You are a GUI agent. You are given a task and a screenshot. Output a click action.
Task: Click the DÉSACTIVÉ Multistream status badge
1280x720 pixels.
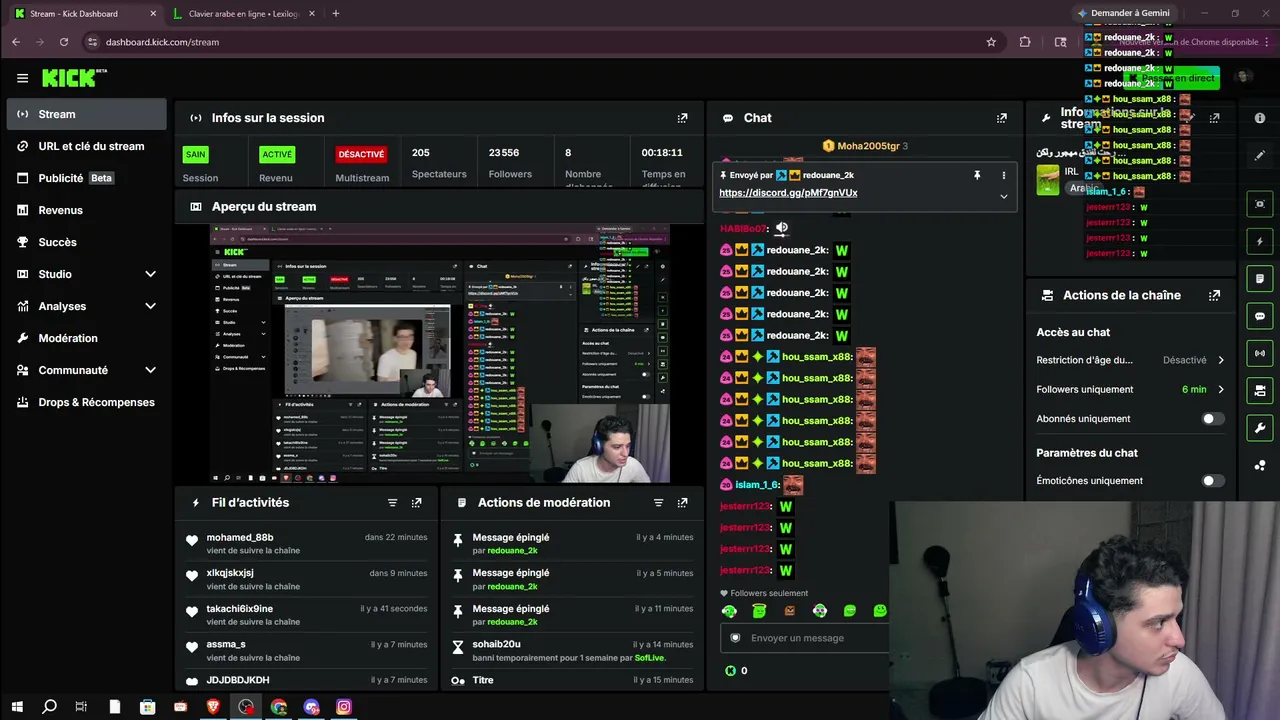(x=361, y=155)
